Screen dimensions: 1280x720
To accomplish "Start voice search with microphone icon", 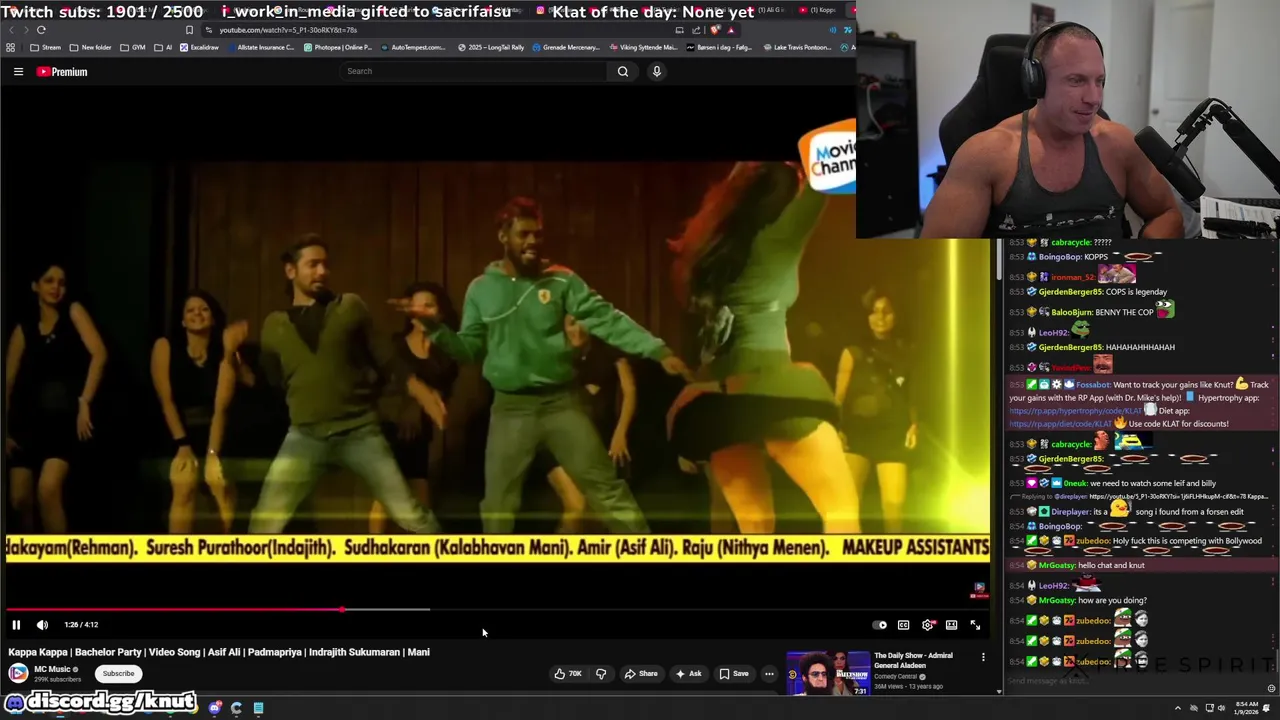I will click(657, 71).
